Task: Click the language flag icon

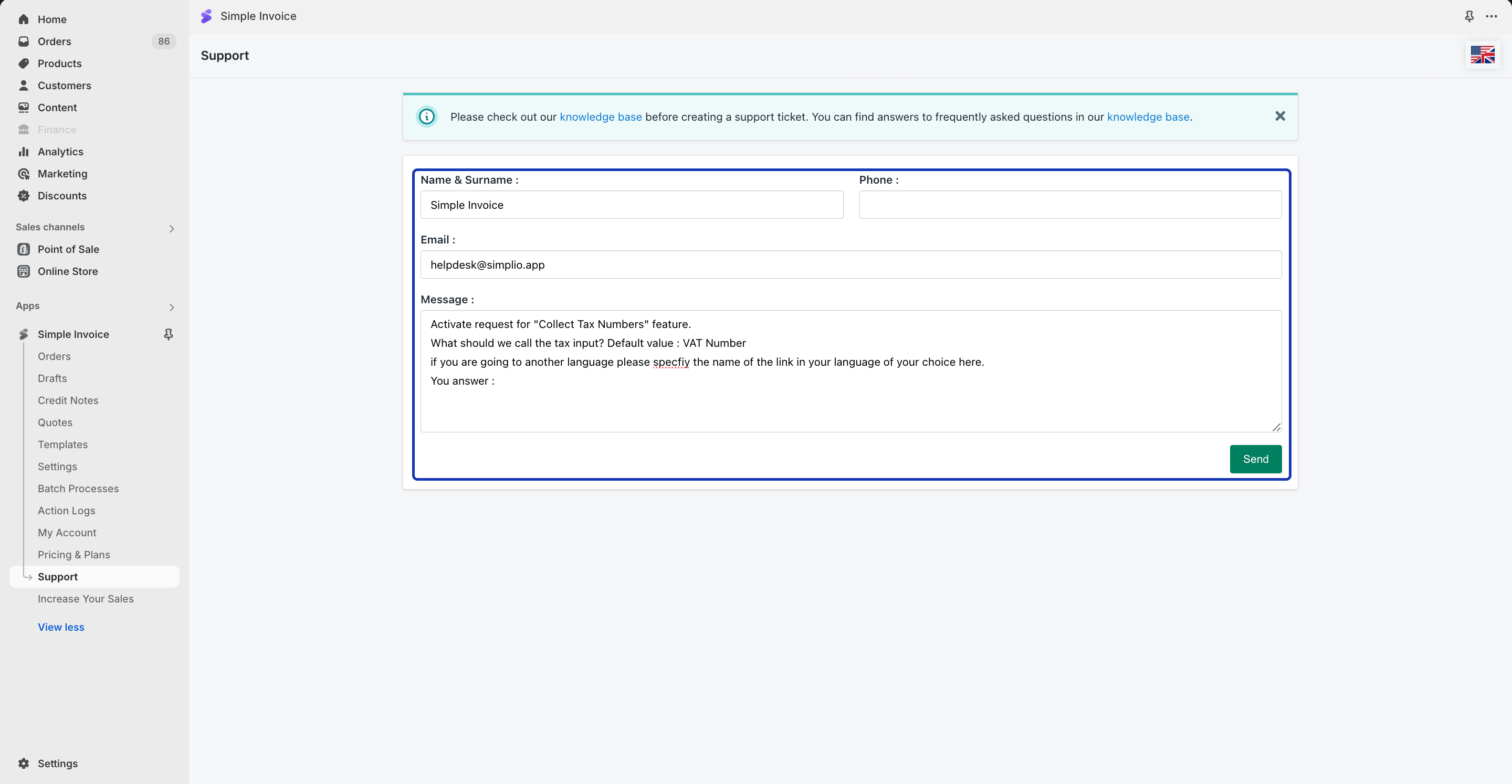Action: coord(1482,55)
